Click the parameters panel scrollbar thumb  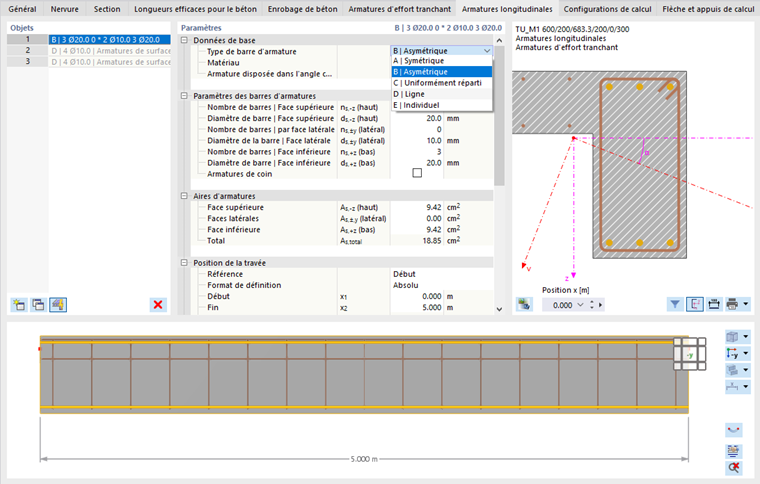click(499, 115)
